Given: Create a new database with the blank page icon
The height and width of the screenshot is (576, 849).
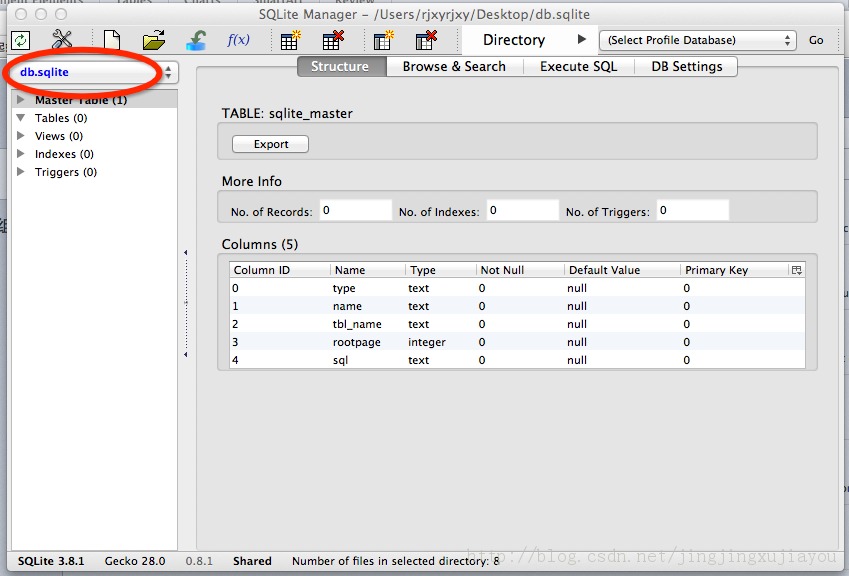Looking at the screenshot, I should click(112, 40).
